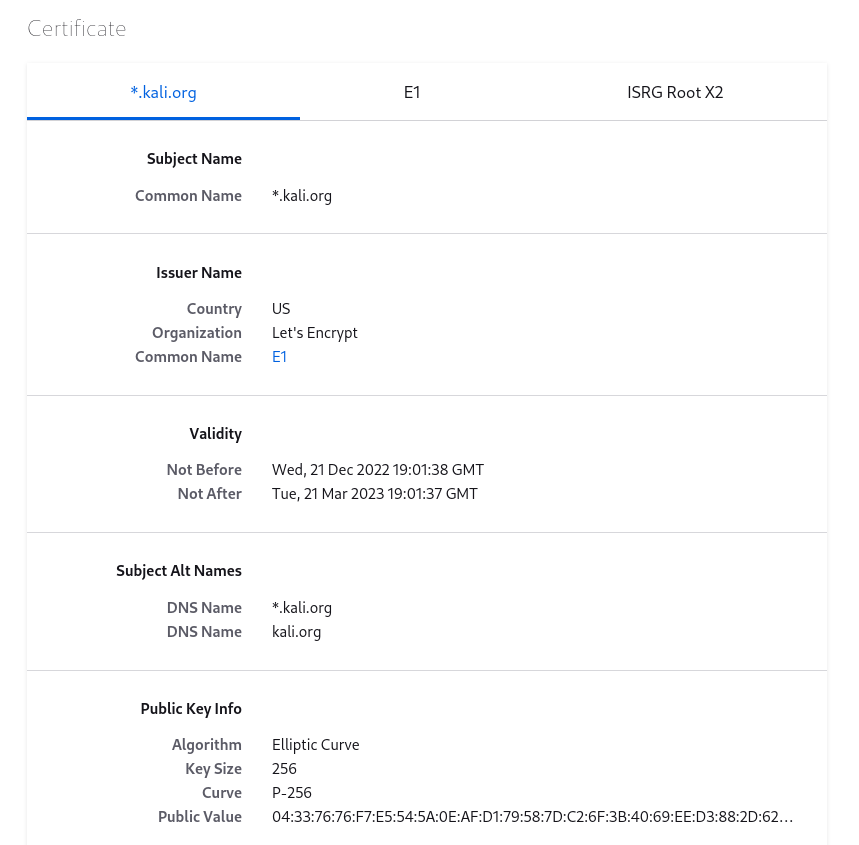Viewport: 859px width, 845px height.
Task: Click the Not Before date value
Action: (x=378, y=470)
